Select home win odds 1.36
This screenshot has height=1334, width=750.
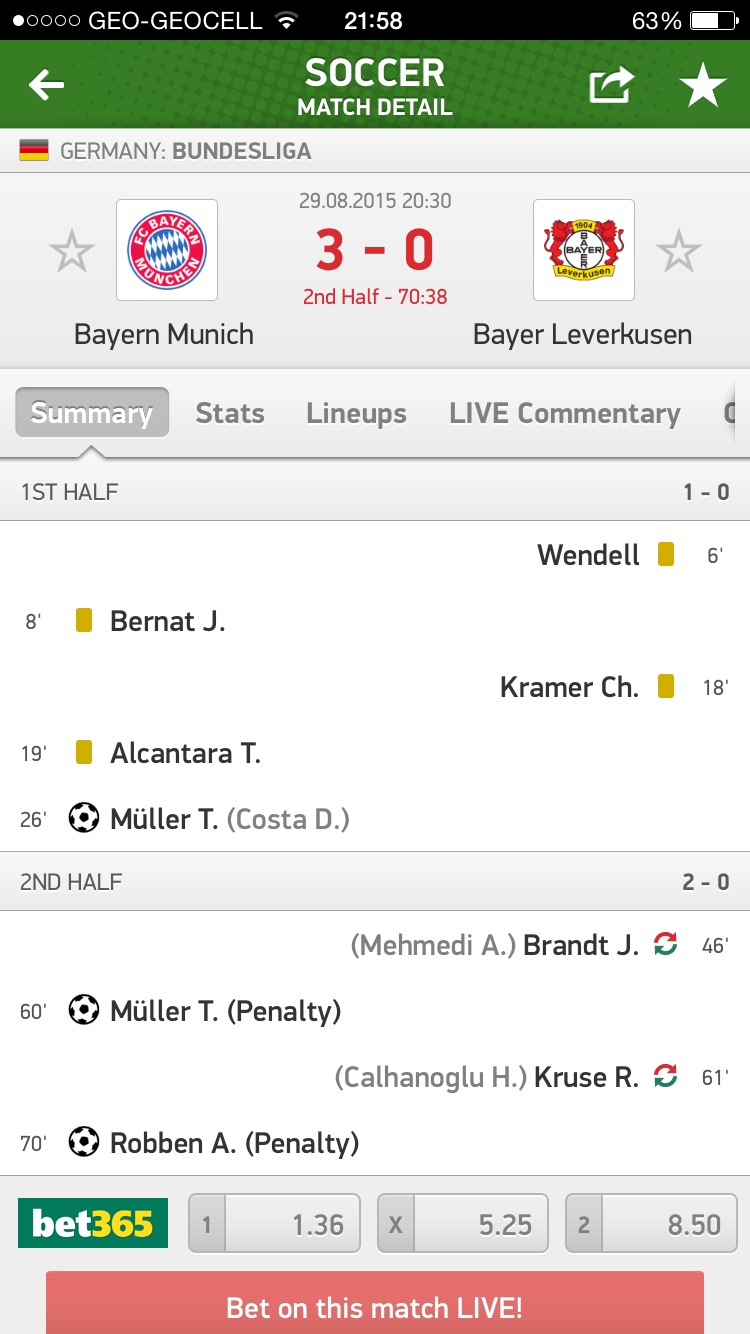[275, 1223]
